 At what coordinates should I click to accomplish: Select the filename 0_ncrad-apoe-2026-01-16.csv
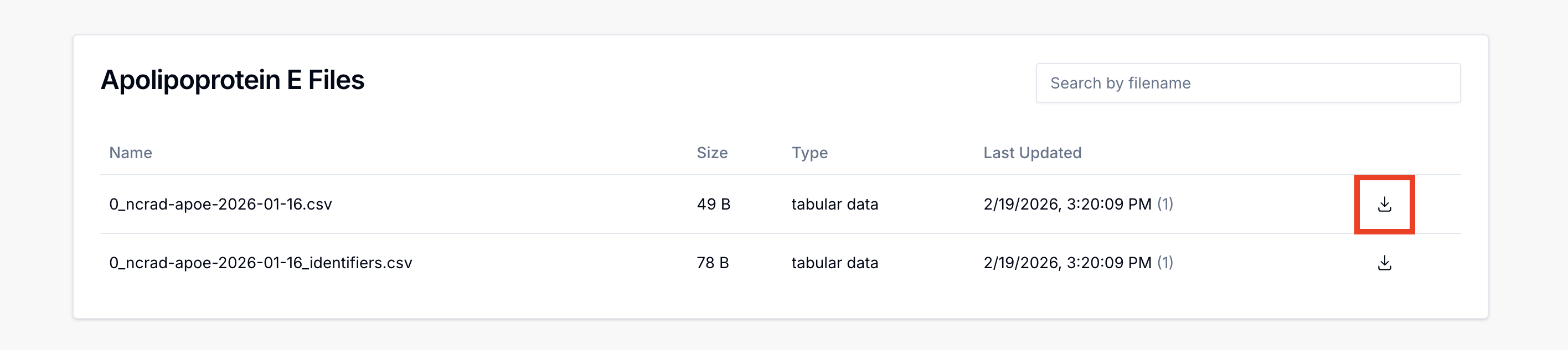point(221,205)
